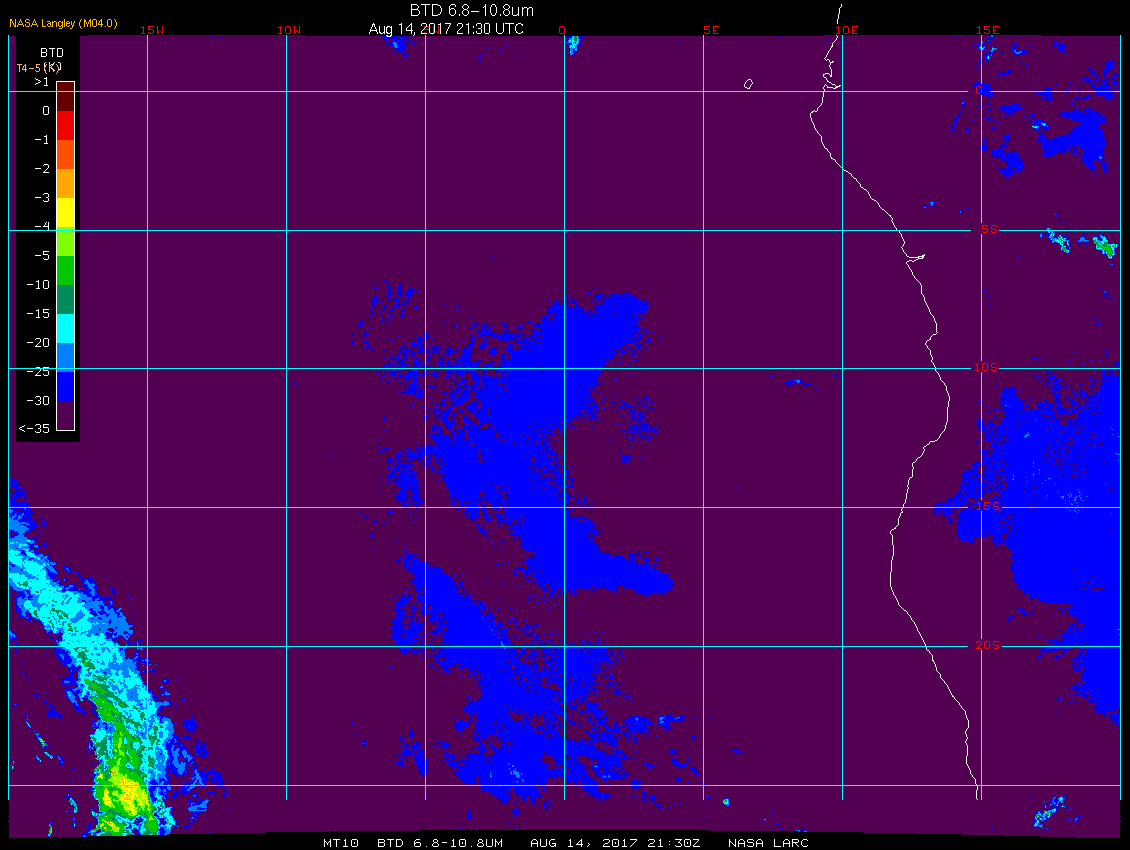Click the "10S" latitude label
The width and height of the screenshot is (1130, 850).
pos(986,368)
